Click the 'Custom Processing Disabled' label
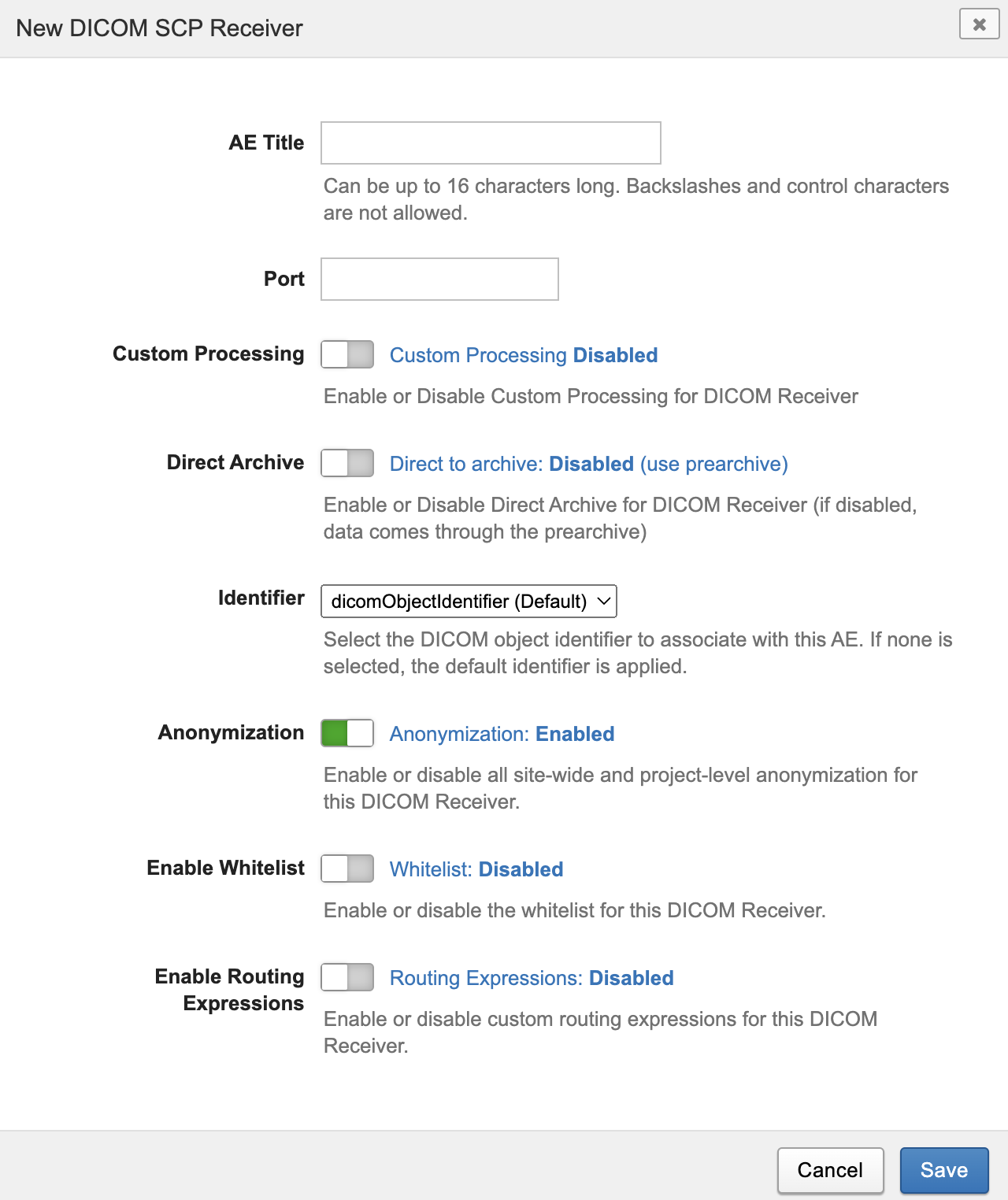The width and height of the screenshot is (1008, 1200). (524, 355)
